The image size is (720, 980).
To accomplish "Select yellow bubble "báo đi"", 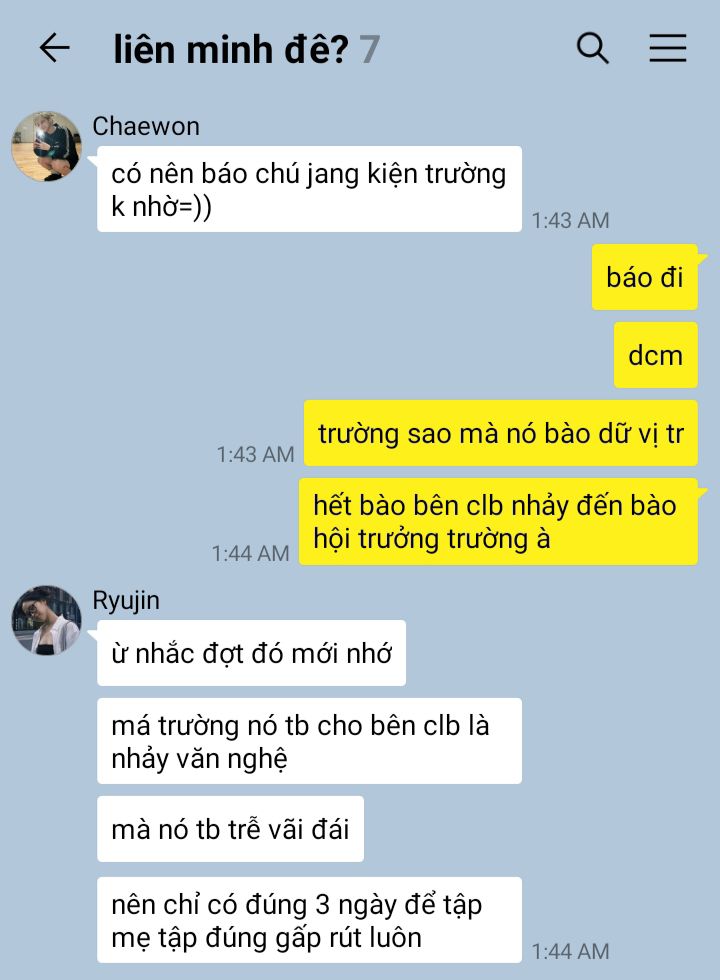I will pos(644,277).
